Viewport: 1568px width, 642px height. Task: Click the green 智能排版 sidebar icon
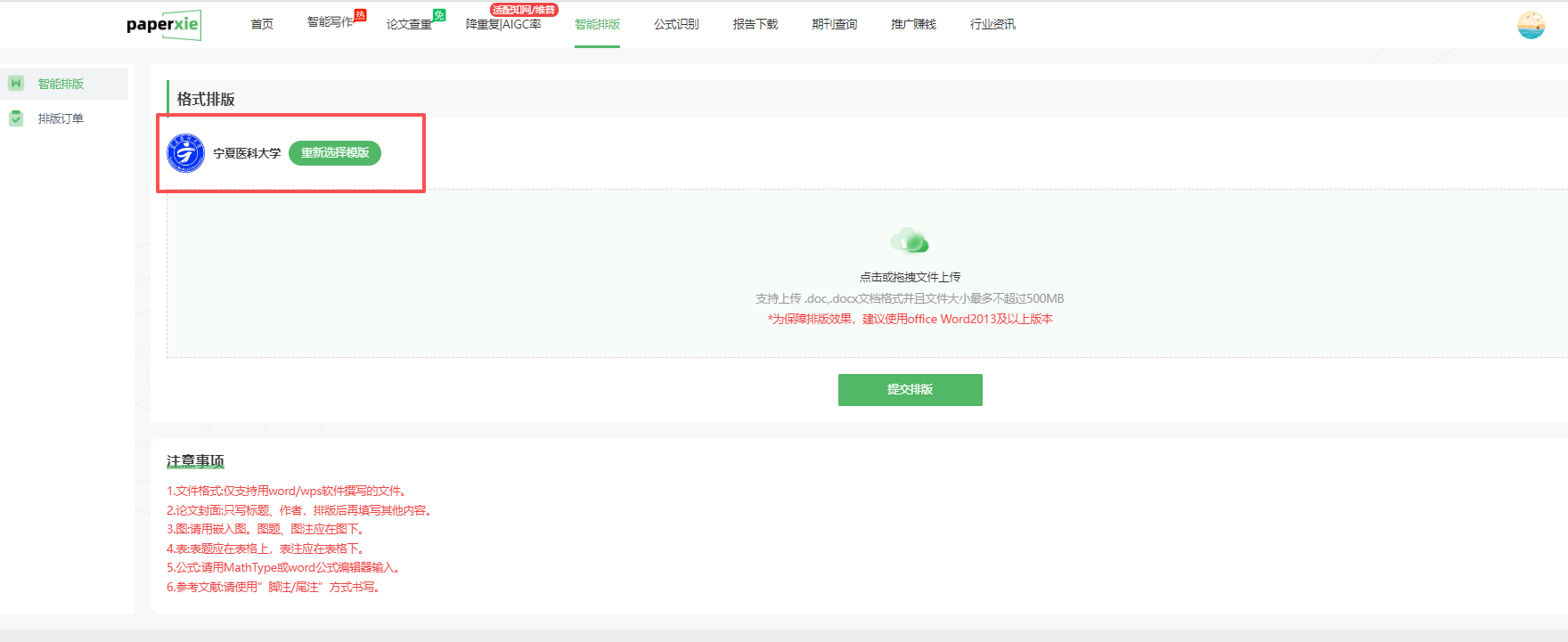(16, 84)
